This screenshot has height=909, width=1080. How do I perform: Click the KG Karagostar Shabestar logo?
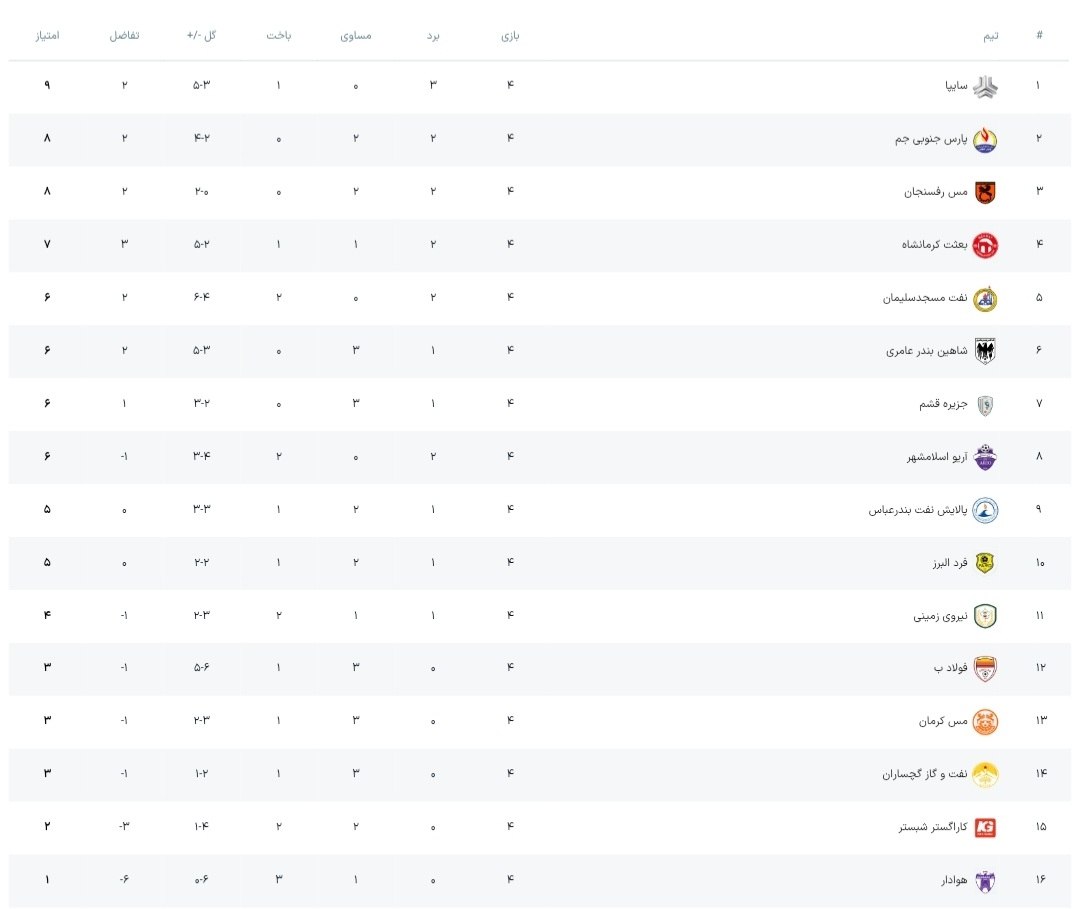(x=985, y=828)
